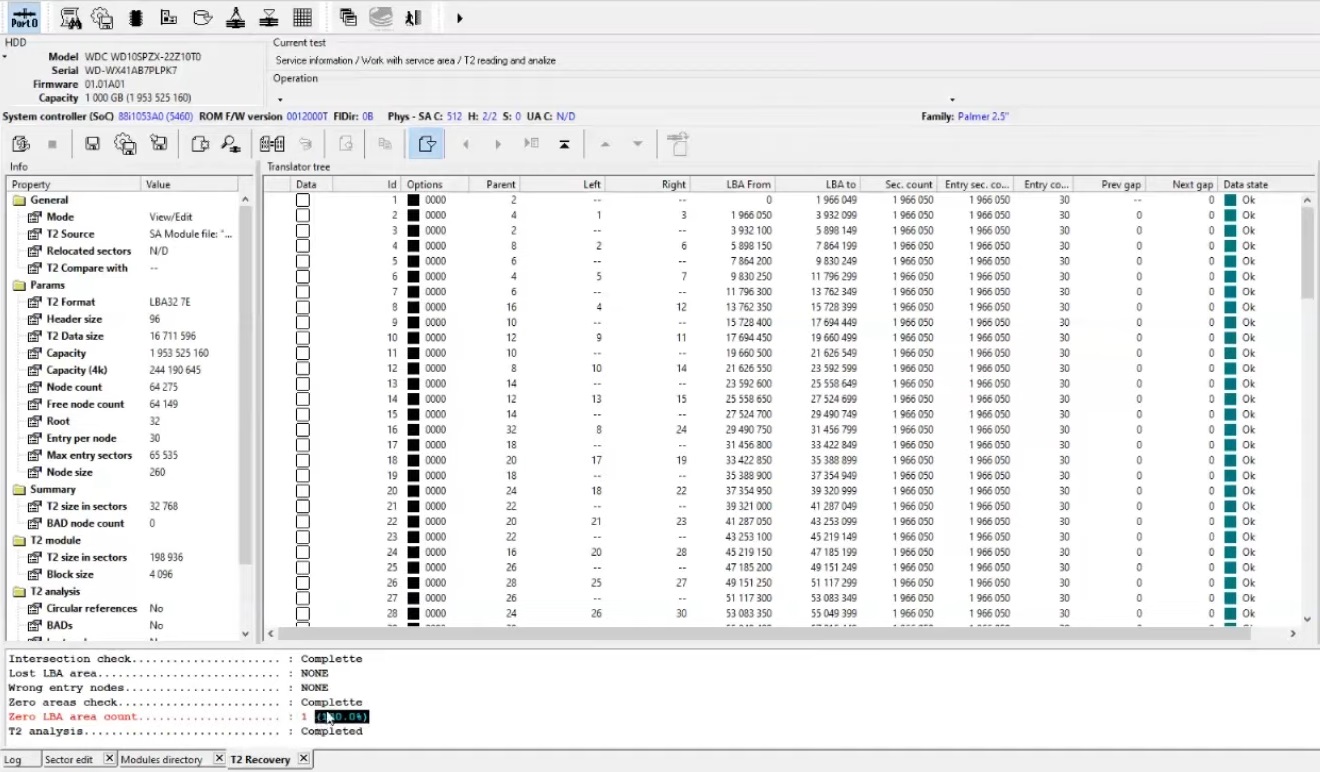Click the scroll-and-binoculars icon in top toolbar
The height and width of the screenshot is (772, 1320).
(x=70, y=17)
